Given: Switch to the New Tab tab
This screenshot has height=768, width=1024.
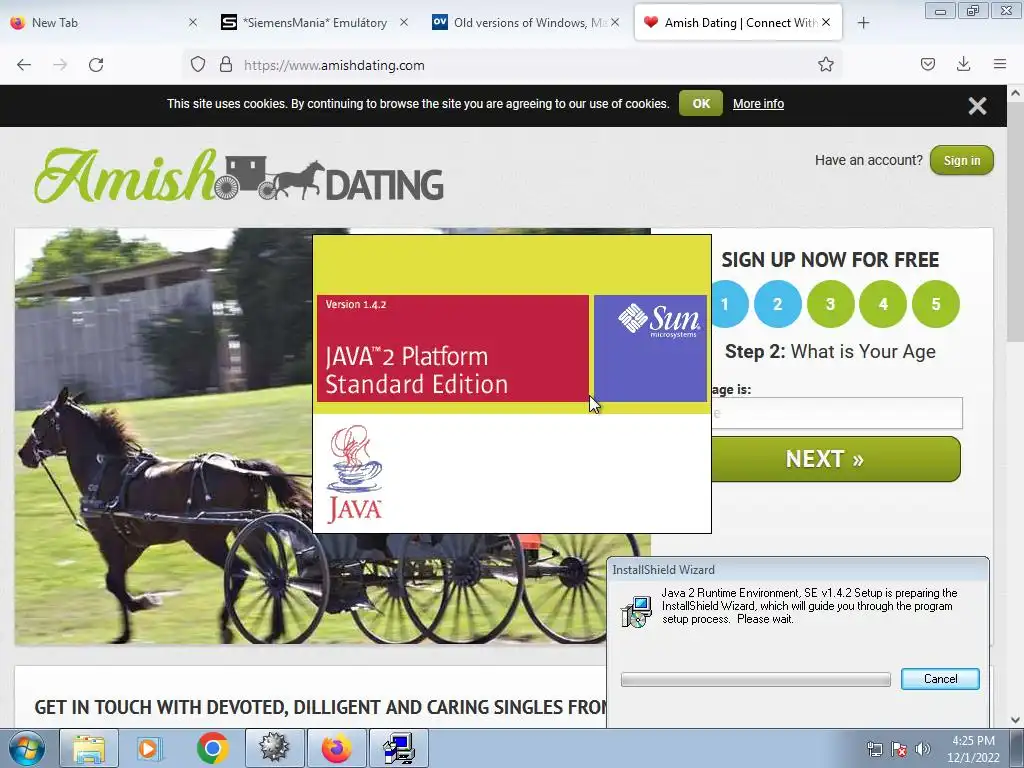Looking at the screenshot, I should [104, 23].
